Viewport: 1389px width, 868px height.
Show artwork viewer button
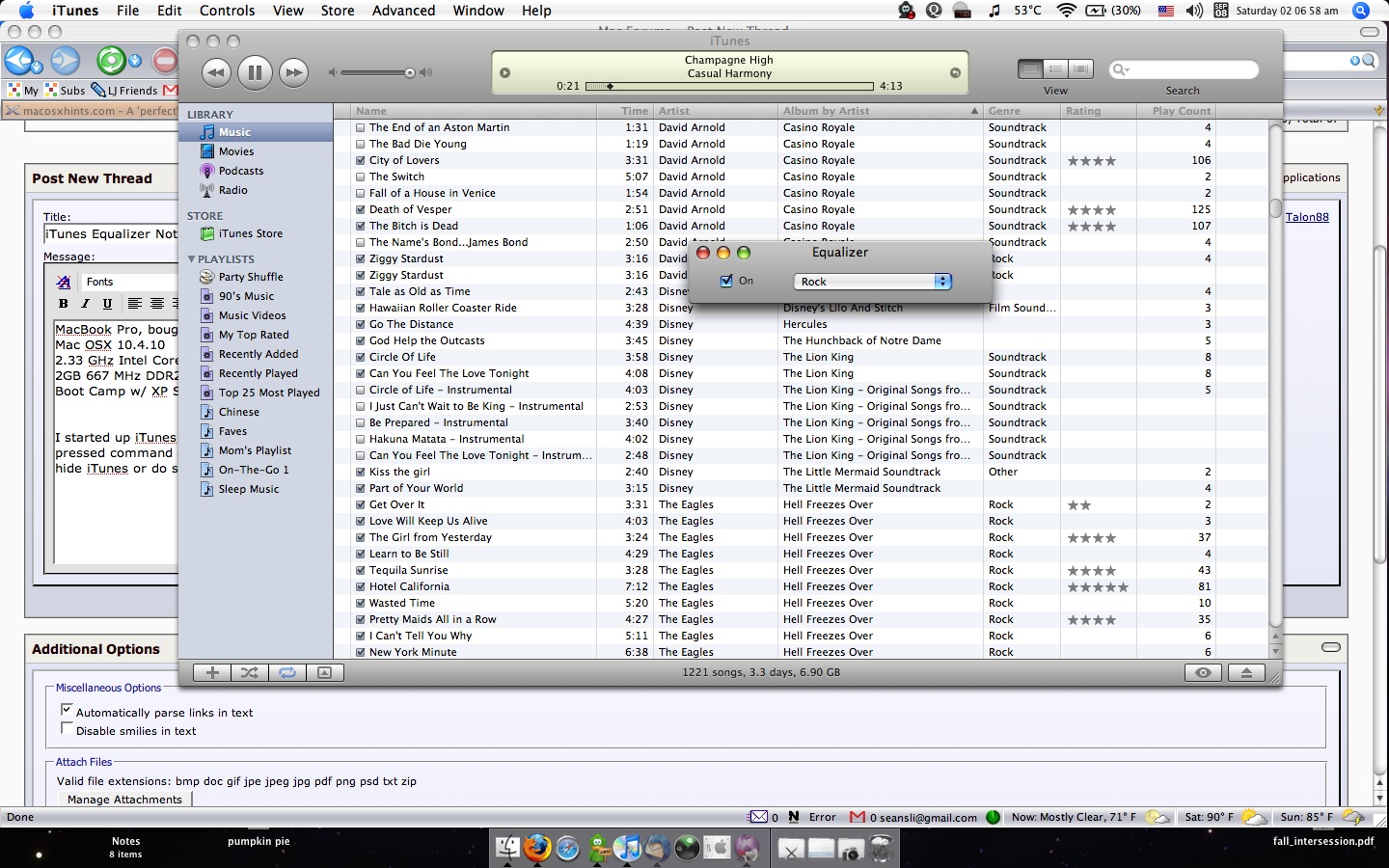click(325, 673)
